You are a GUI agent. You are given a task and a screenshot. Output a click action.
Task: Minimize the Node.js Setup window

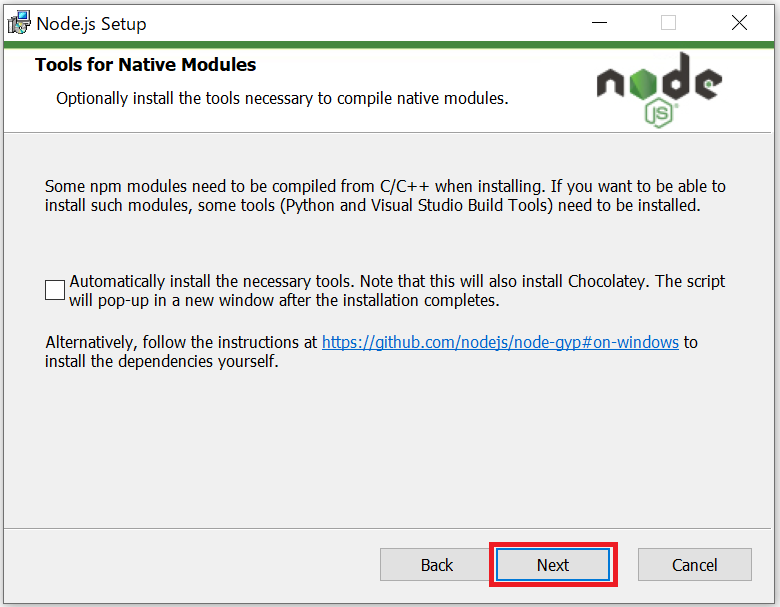(x=599, y=22)
